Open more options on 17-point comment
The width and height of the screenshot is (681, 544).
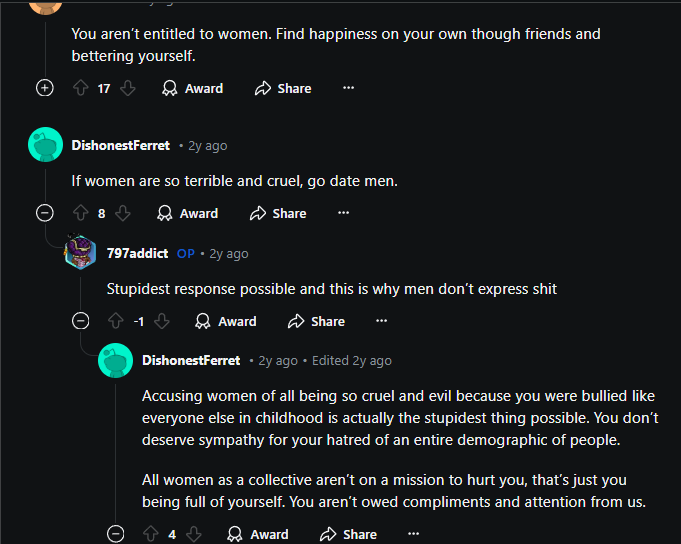point(348,88)
